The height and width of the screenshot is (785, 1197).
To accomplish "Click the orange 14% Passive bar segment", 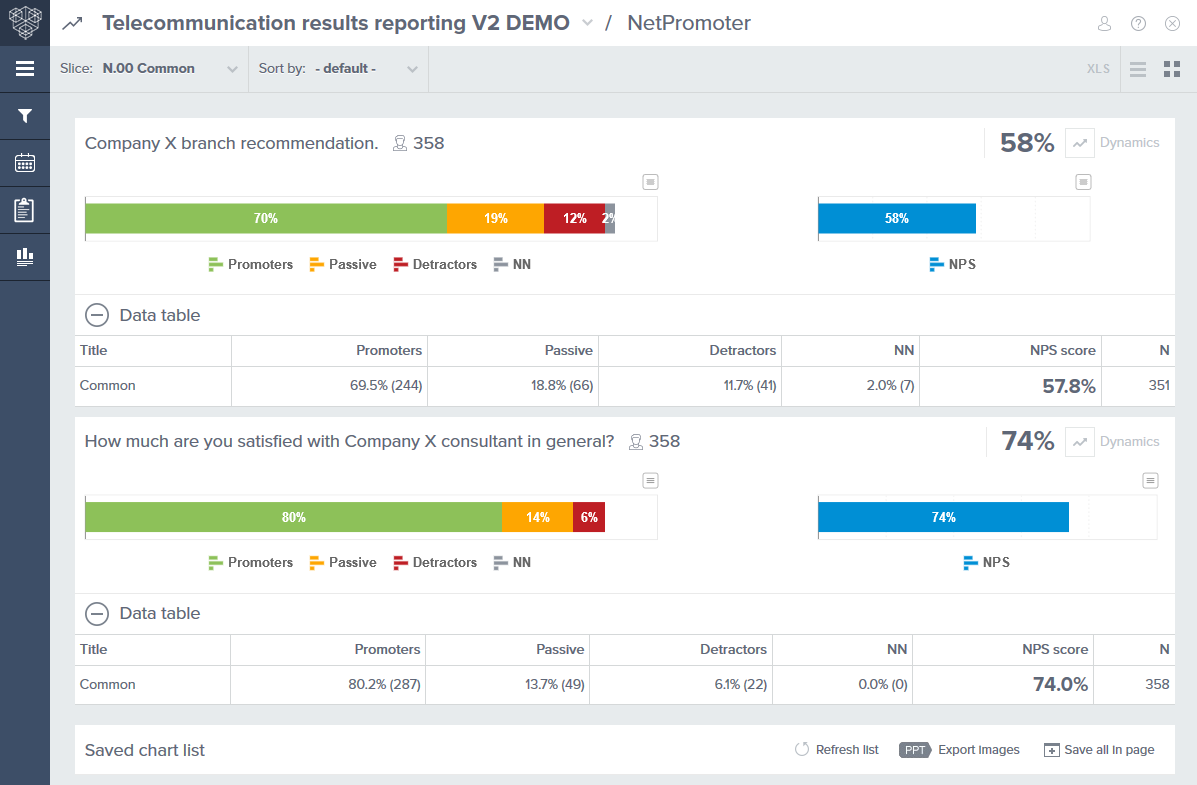I will coord(537,517).
